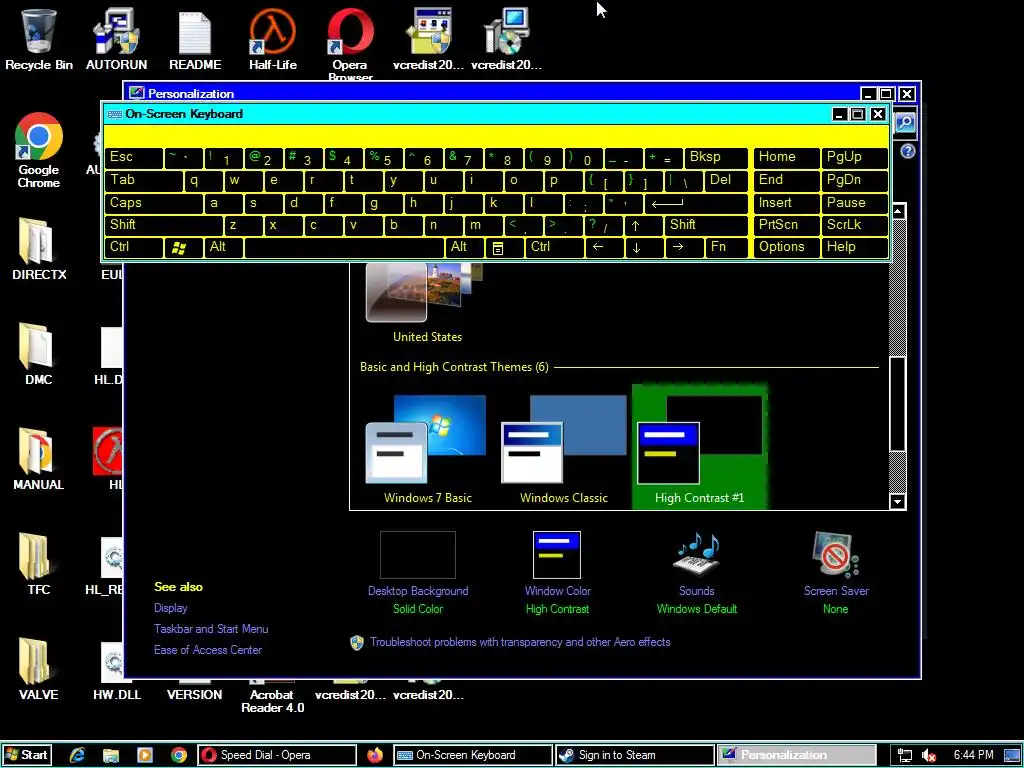
Task: Click the theme list scrollbar thumb
Action: 897,404
